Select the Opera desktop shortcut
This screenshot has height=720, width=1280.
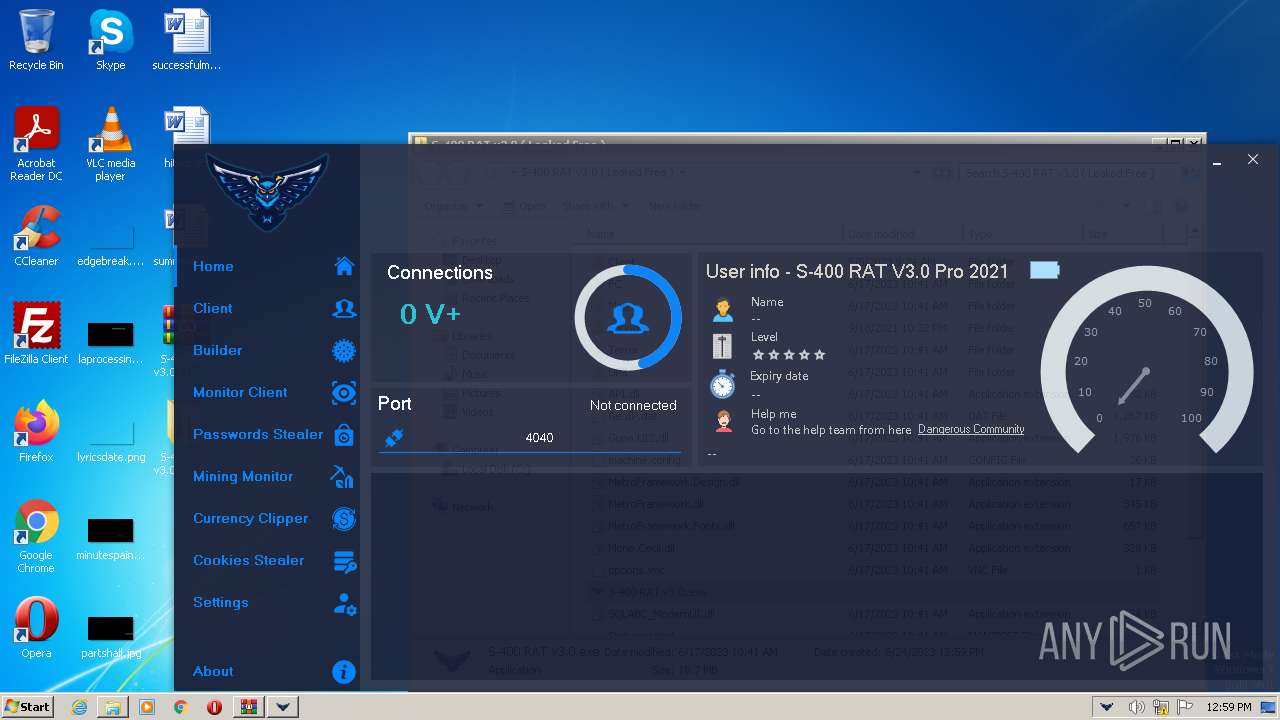[x=36, y=628]
